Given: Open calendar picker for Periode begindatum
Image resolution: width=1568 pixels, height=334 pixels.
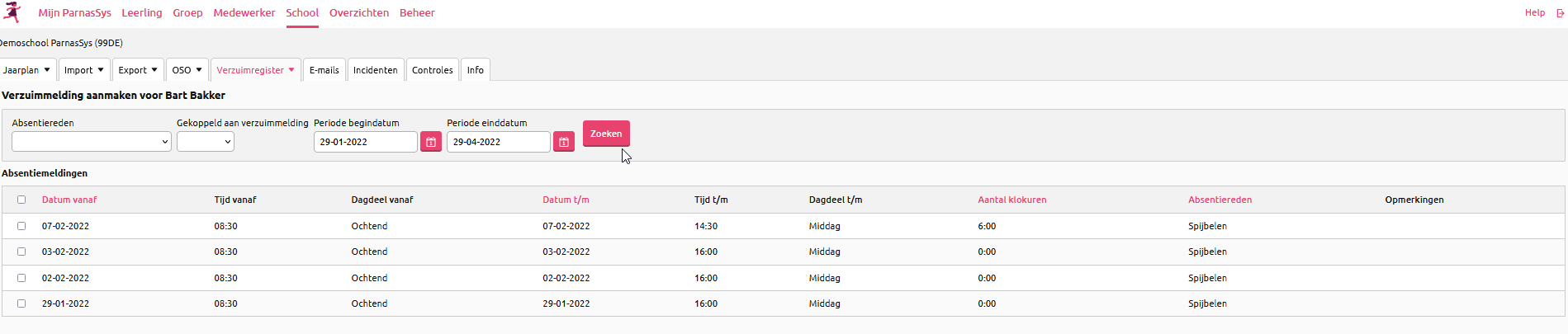Looking at the screenshot, I should (x=431, y=142).
